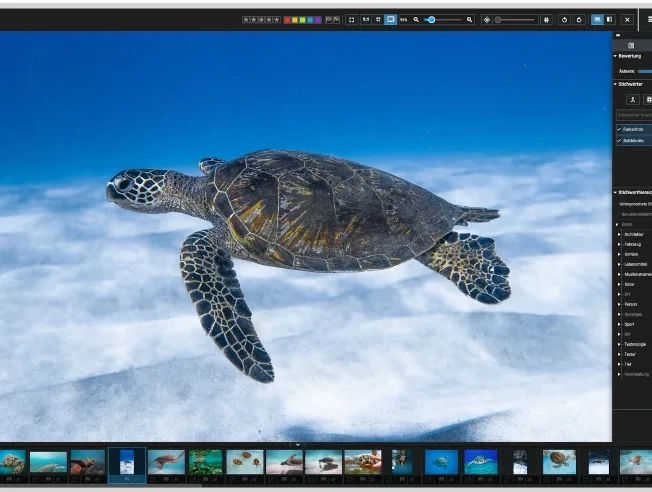Viewport: 652px width, 492px height.
Task: Expand the Natur keyword node
Action: pyautogui.click(x=619, y=284)
